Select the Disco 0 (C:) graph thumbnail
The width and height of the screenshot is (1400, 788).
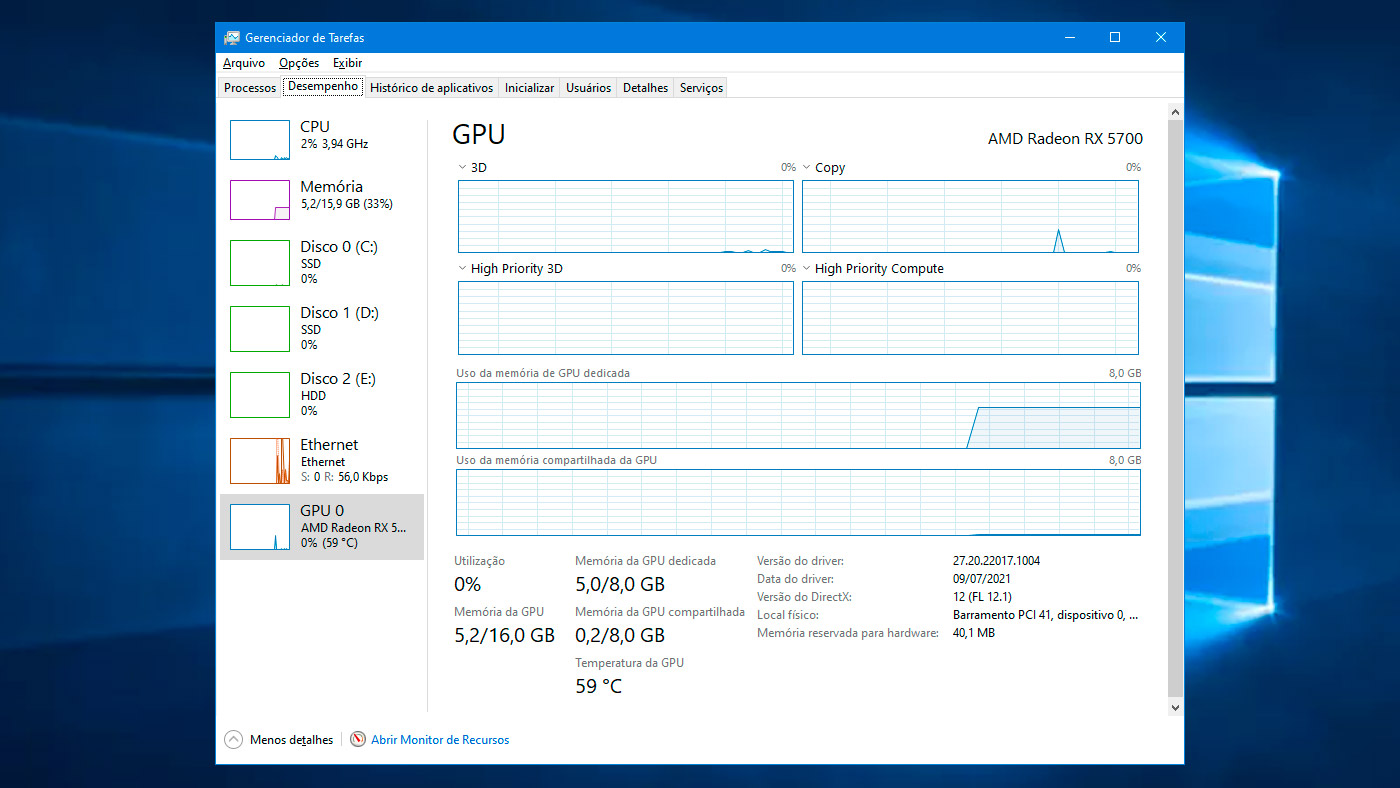pyautogui.click(x=260, y=263)
